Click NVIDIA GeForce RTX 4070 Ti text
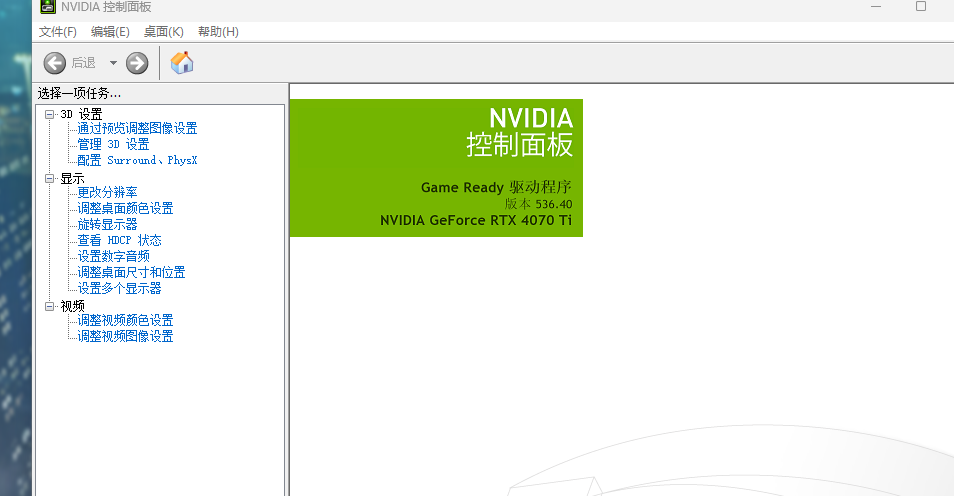The image size is (954, 496). 476,220
